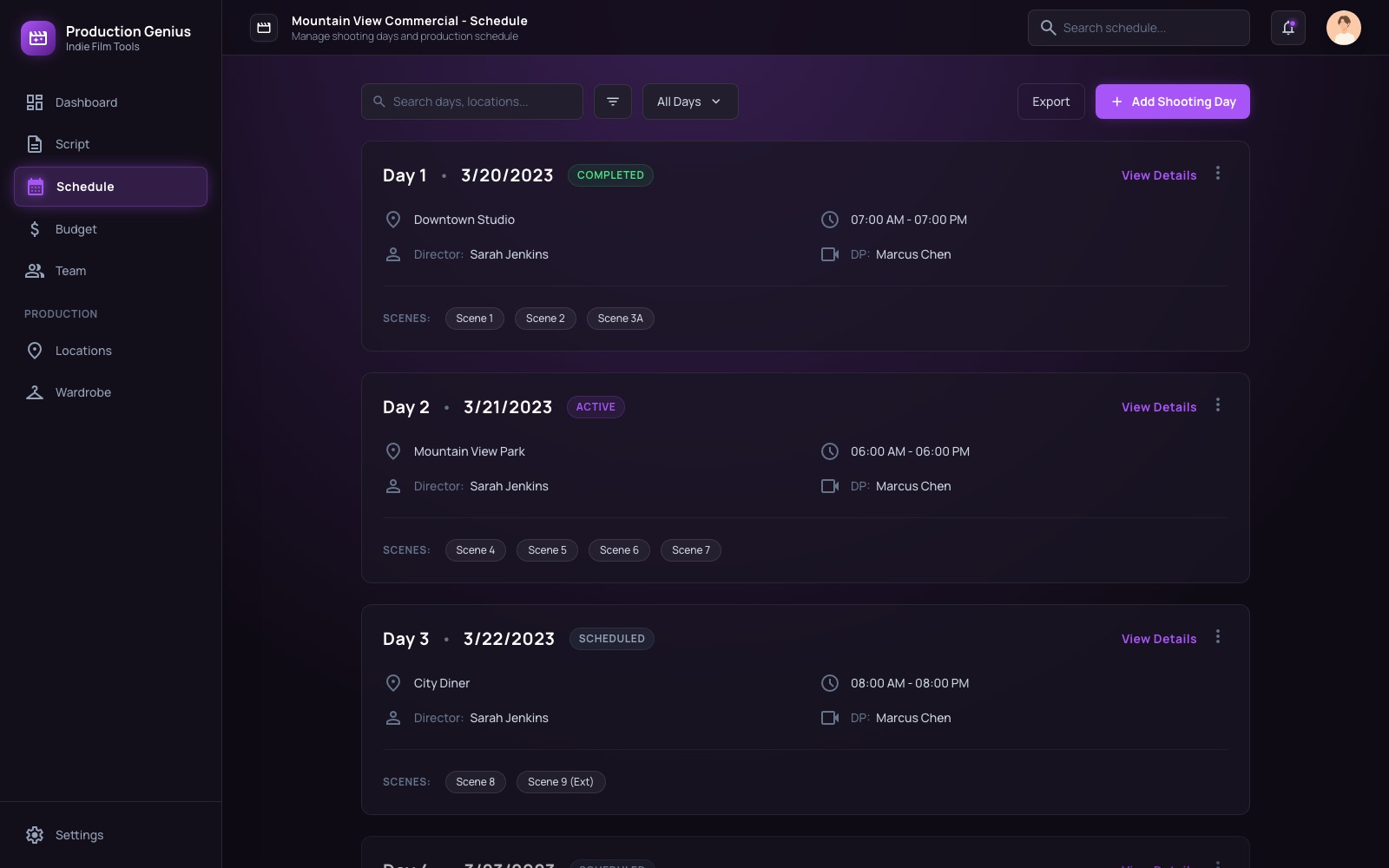Click the date 3/21/2023

[x=508, y=407]
